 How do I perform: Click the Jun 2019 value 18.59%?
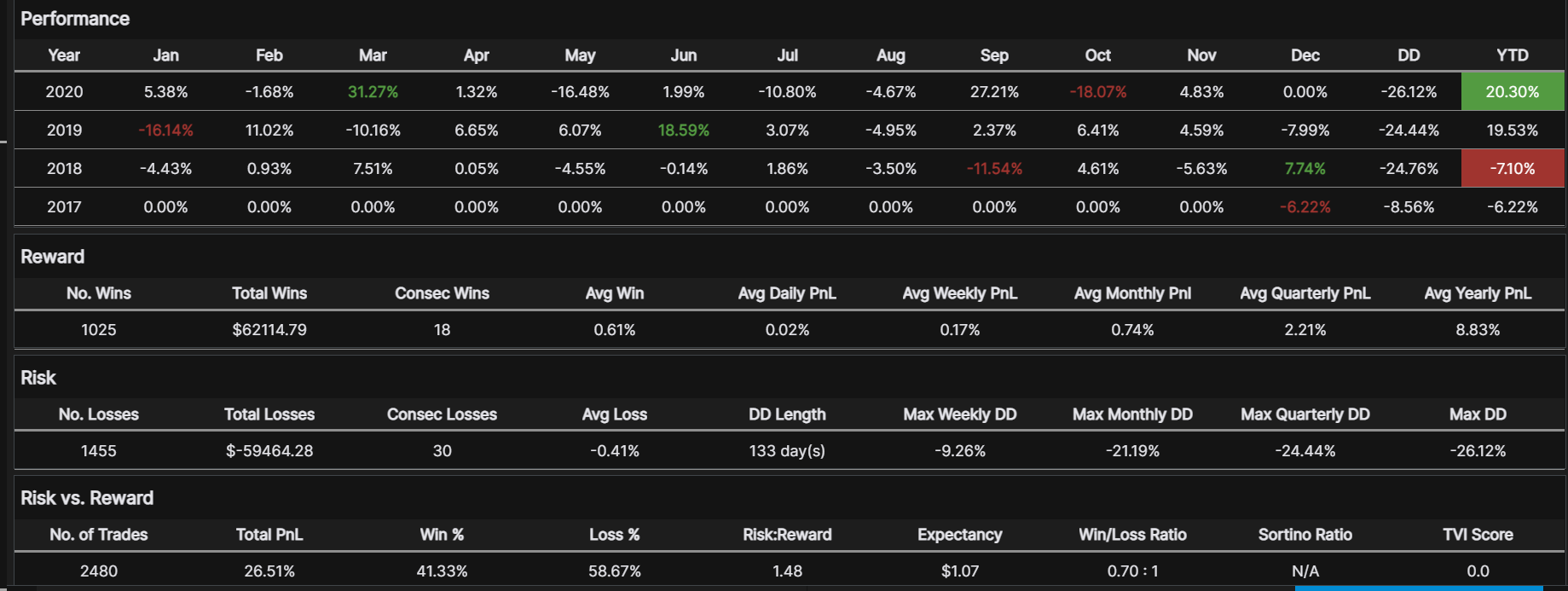point(683,130)
